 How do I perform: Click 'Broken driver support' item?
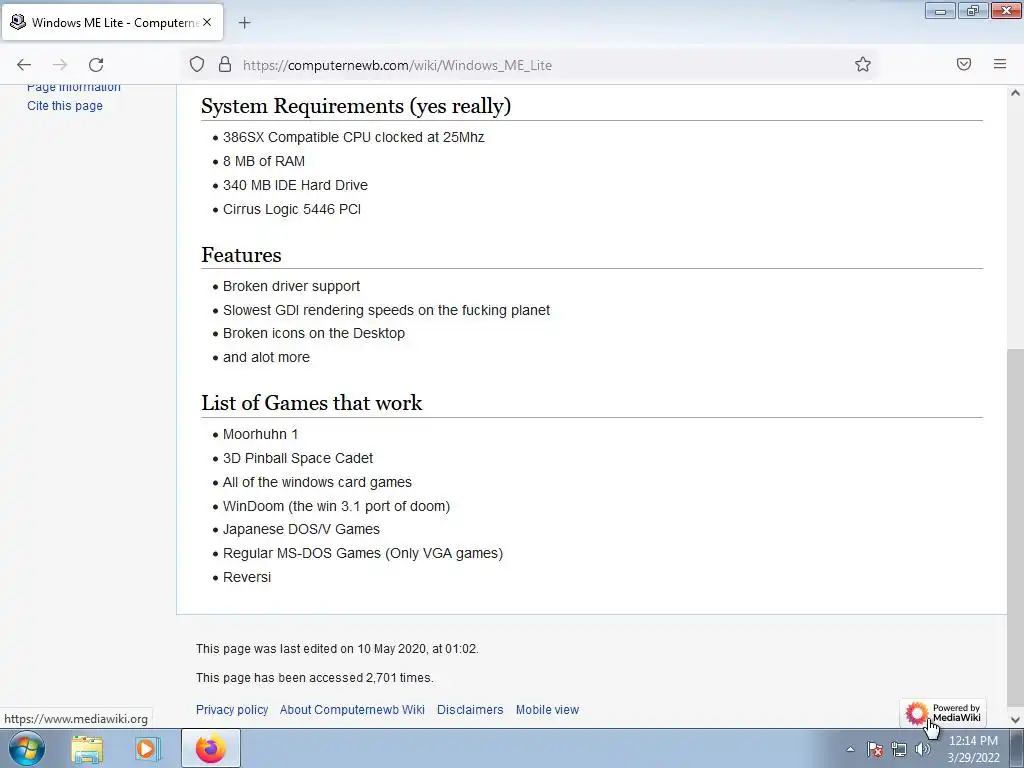click(x=291, y=286)
